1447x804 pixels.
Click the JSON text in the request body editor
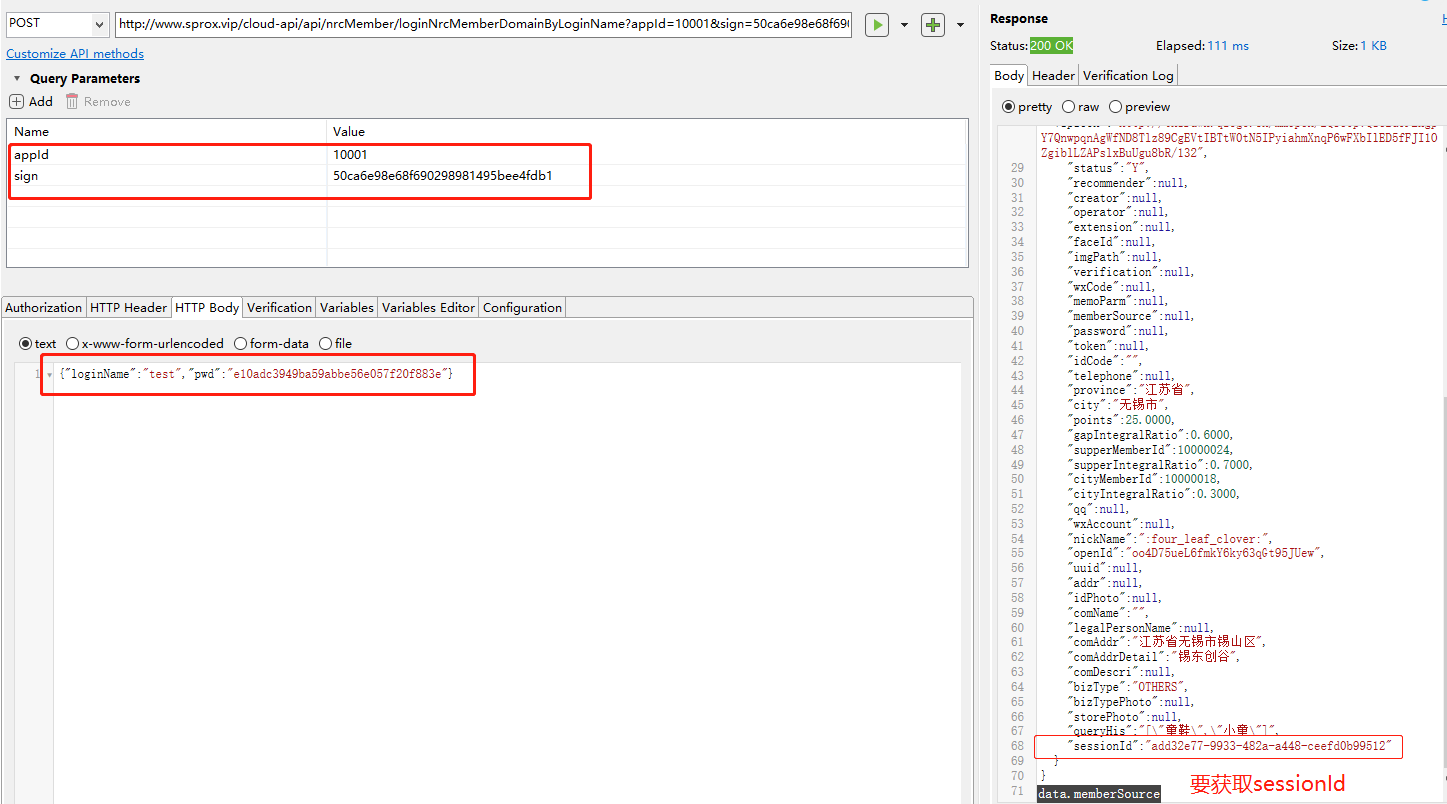click(256, 373)
